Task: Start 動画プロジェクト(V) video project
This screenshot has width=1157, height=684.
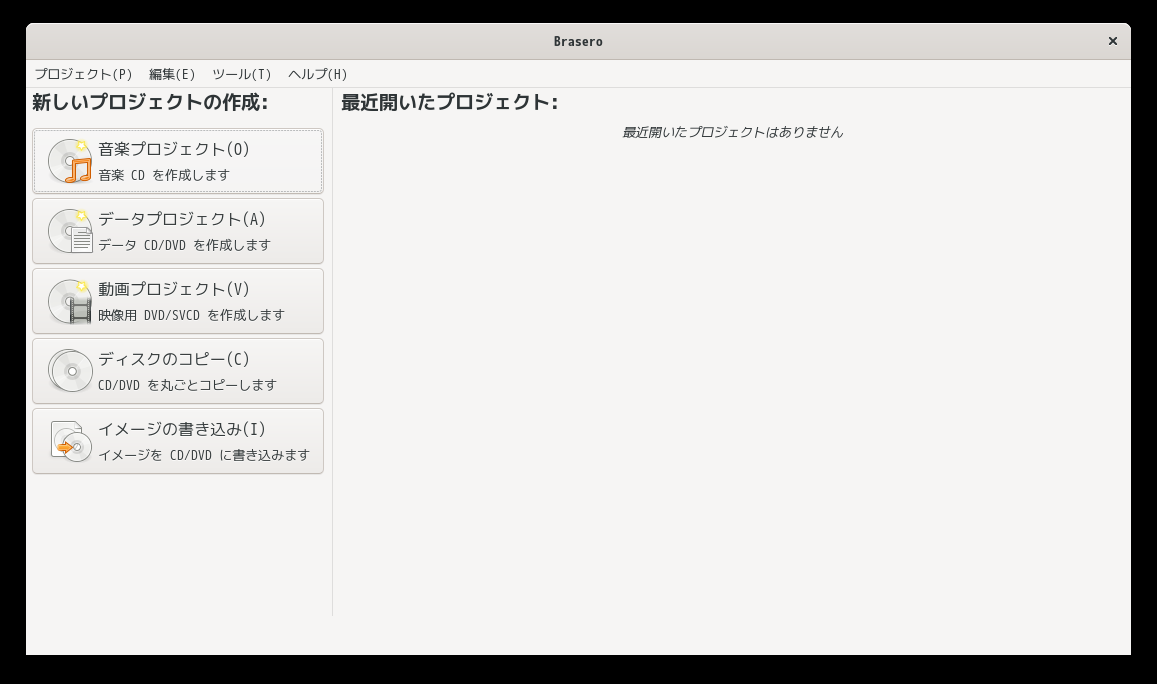Action: click(178, 301)
